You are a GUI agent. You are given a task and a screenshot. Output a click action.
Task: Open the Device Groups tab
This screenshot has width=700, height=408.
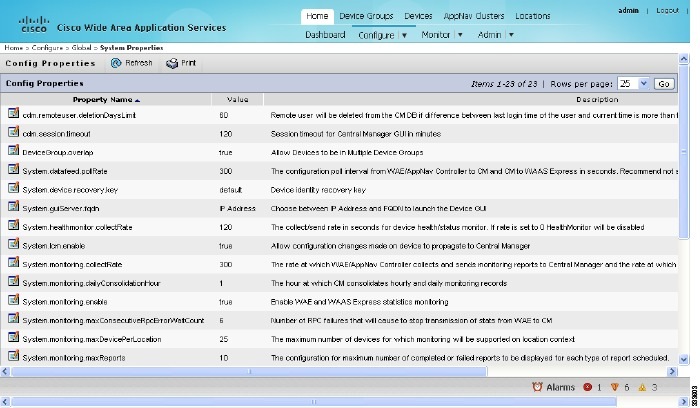click(x=366, y=16)
